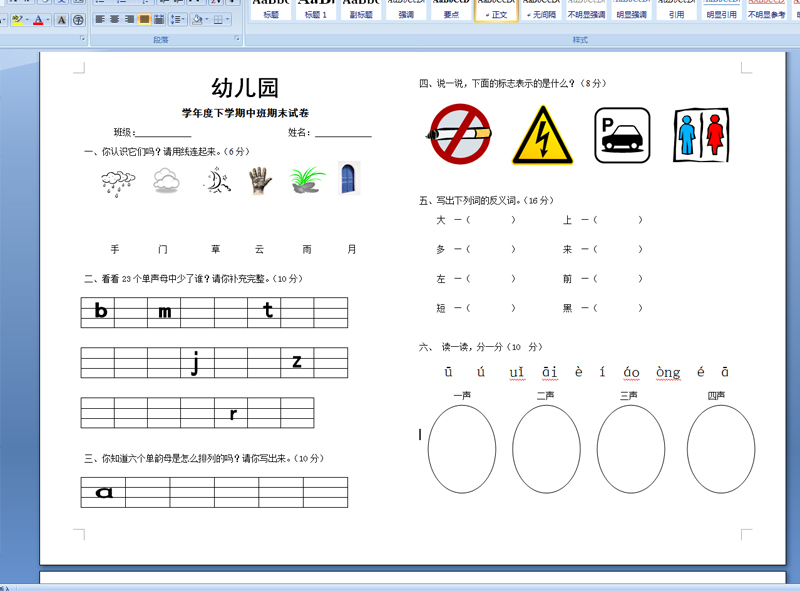Select the 正文 style
Viewport: 800px width, 591px height.
[496, 10]
